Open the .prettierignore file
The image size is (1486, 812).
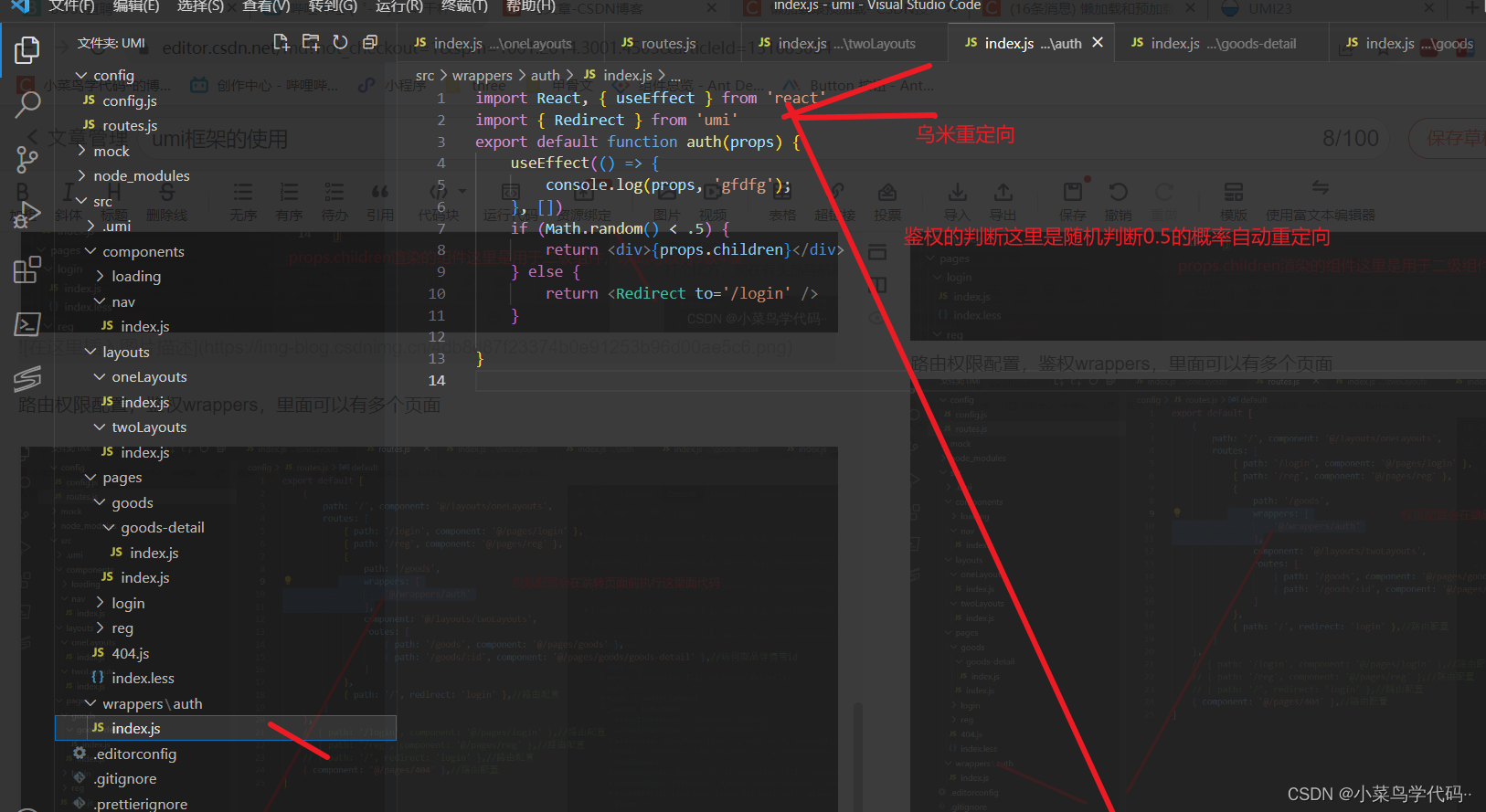[x=140, y=804]
